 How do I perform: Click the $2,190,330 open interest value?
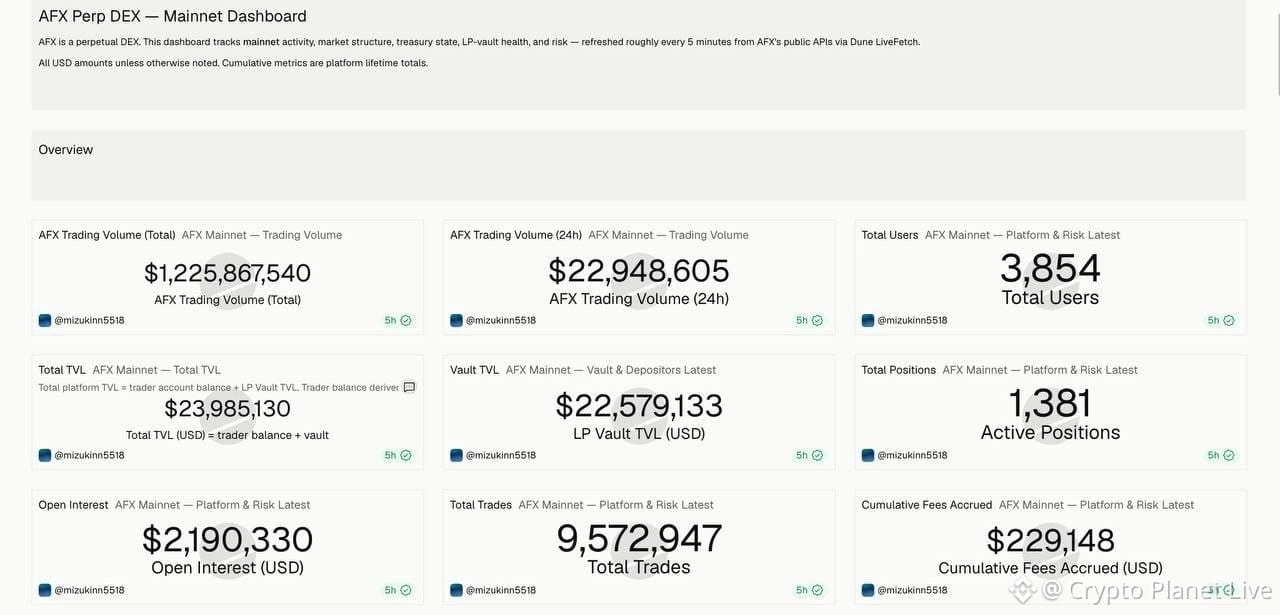click(227, 540)
